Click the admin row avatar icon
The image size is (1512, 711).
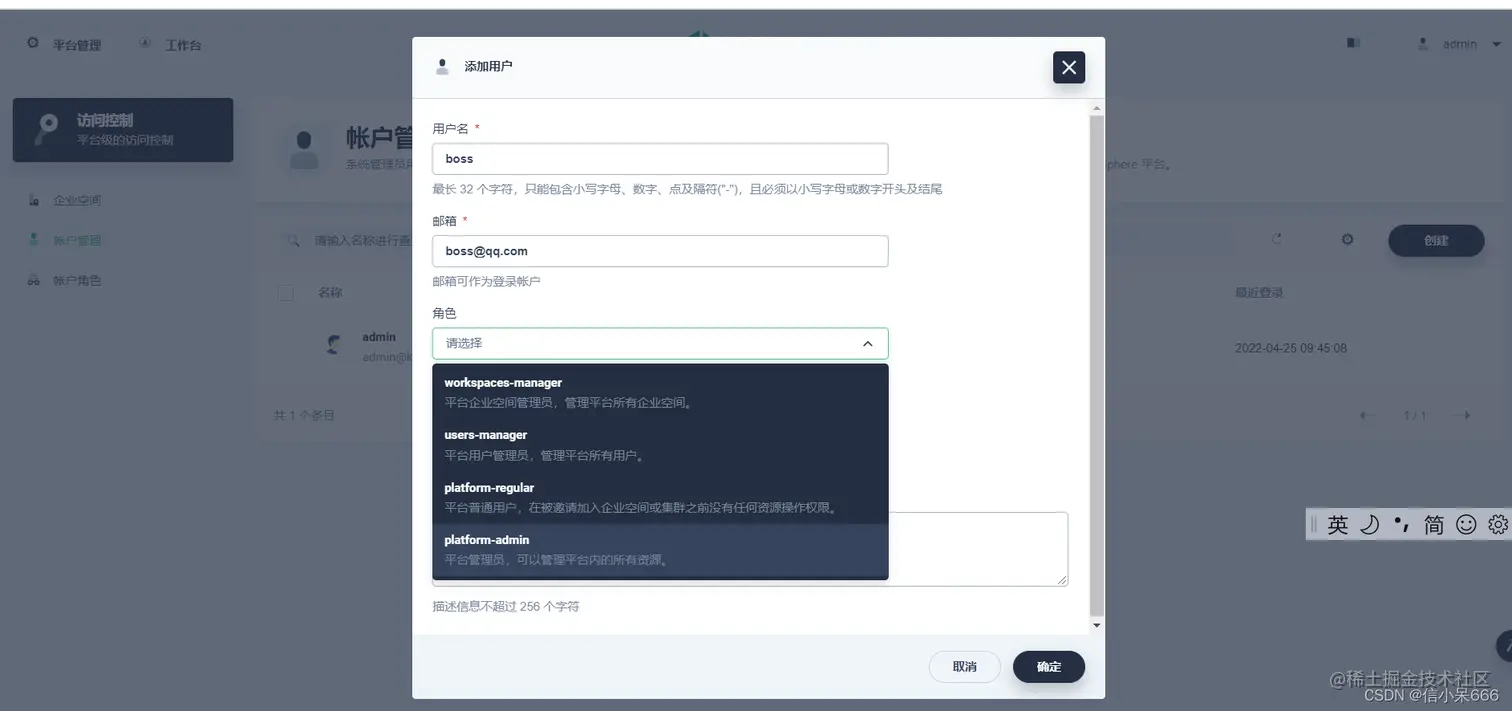click(x=335, y=346)
